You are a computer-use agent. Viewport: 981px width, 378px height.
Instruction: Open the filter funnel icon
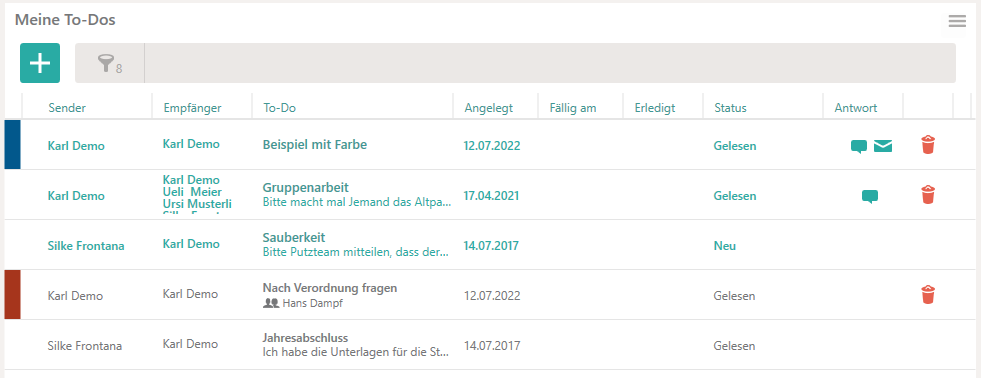click(107, 63)
